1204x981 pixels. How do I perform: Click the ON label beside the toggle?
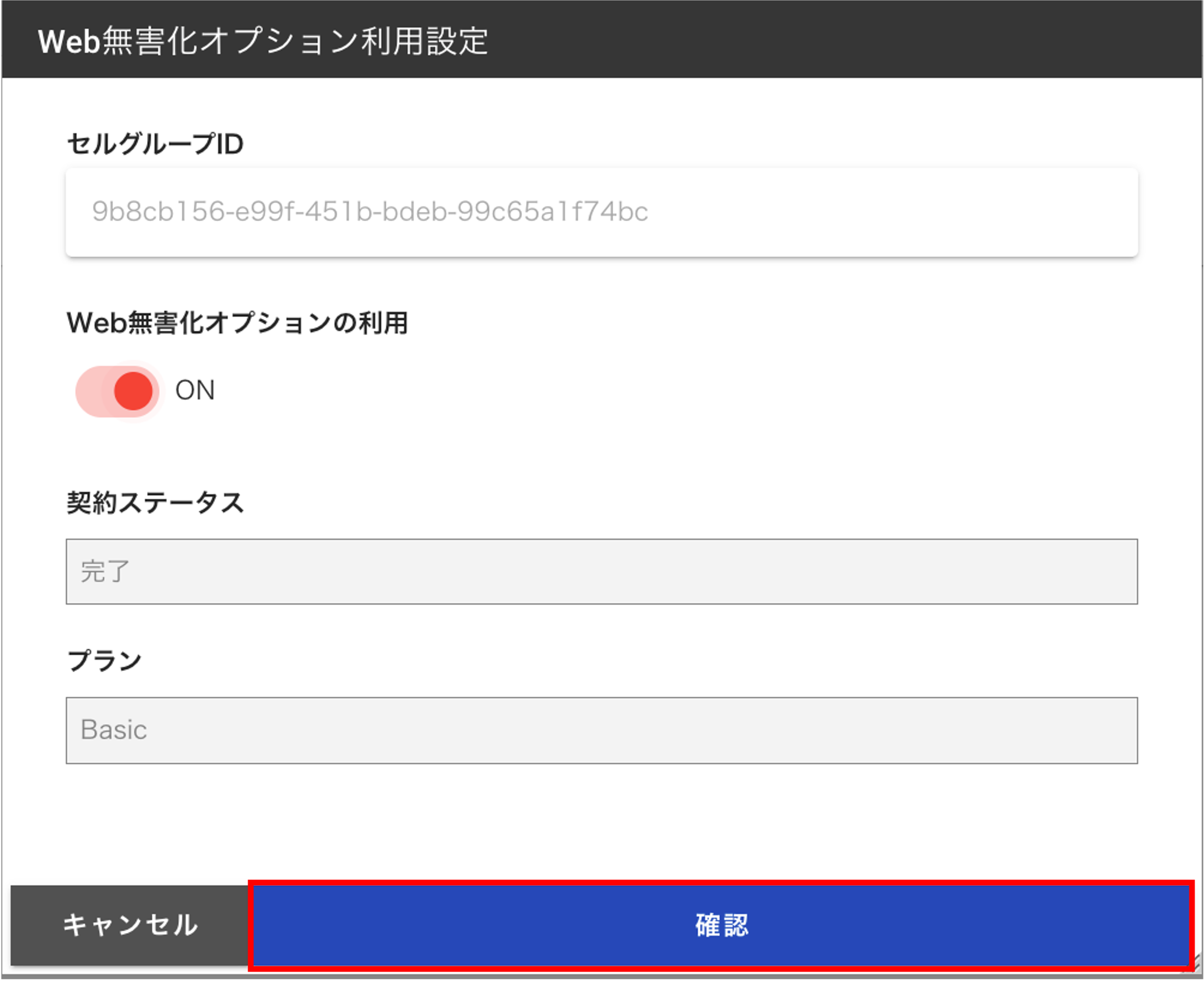(x=195, y=391)
